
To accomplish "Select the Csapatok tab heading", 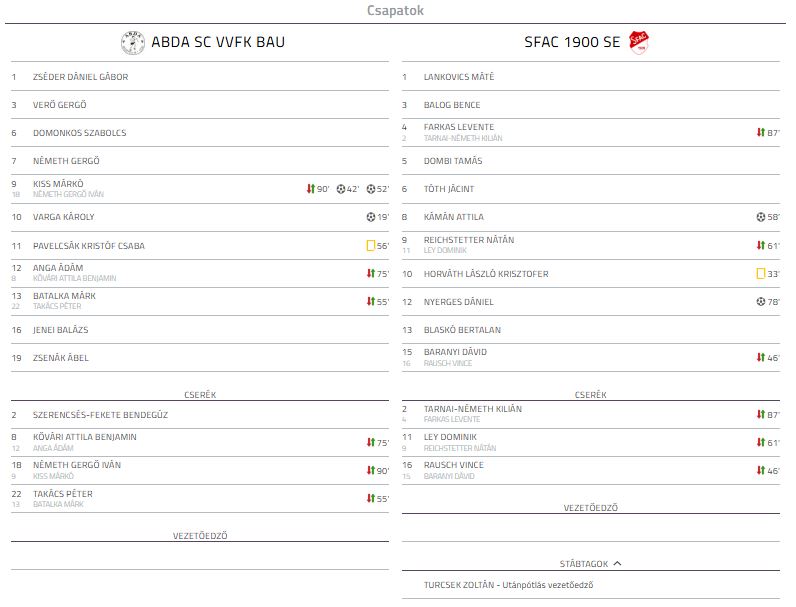I will point(395,10).
